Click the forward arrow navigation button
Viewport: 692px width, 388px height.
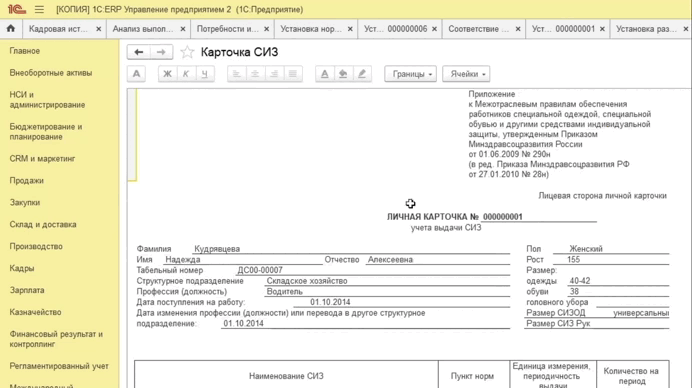[161, 52]
